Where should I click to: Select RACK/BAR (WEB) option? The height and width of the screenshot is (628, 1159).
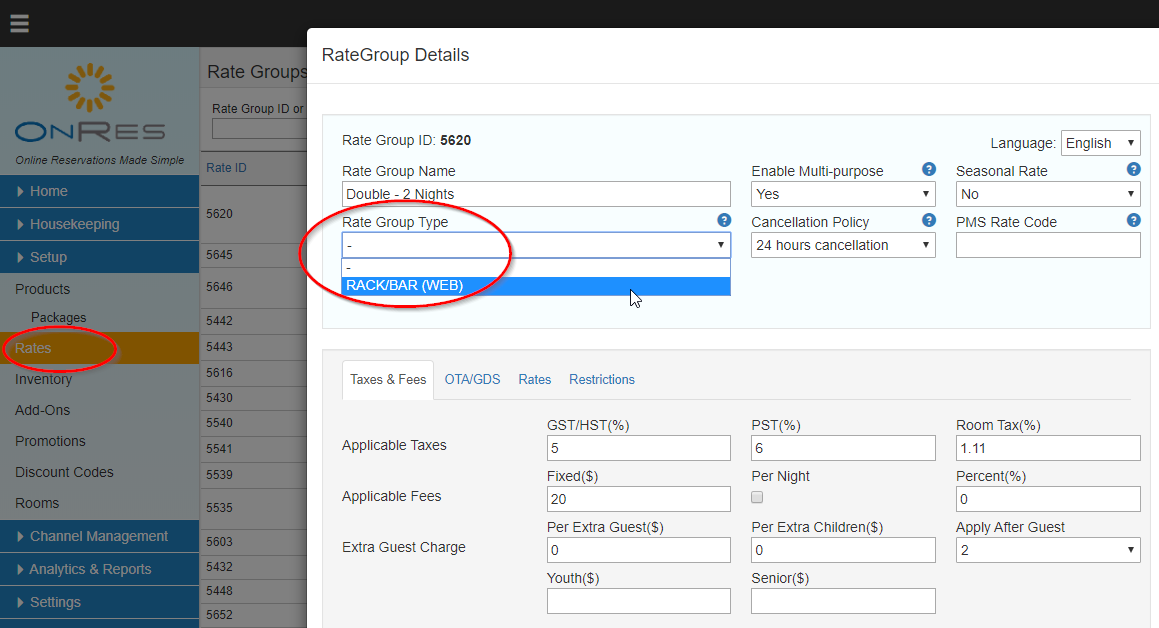(x=536, y=286)
